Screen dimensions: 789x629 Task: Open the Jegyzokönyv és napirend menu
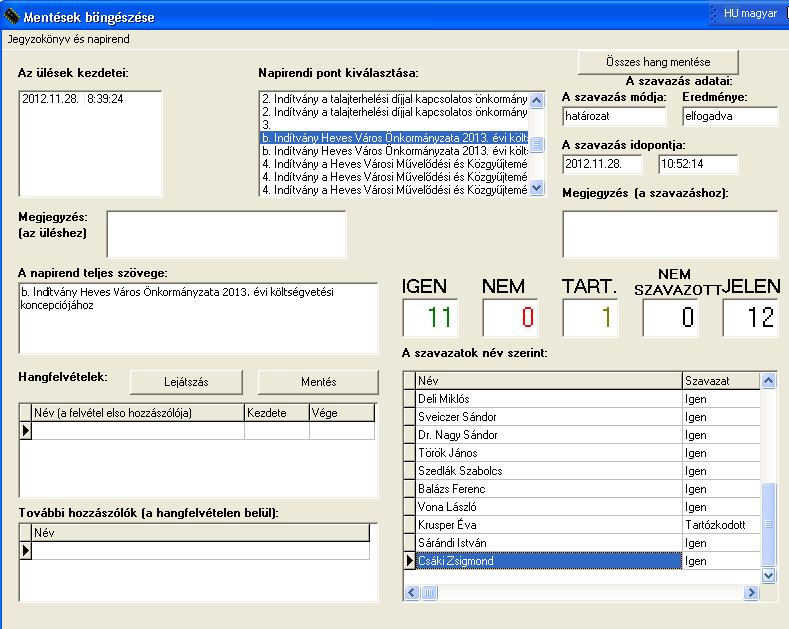coord(68,39)
